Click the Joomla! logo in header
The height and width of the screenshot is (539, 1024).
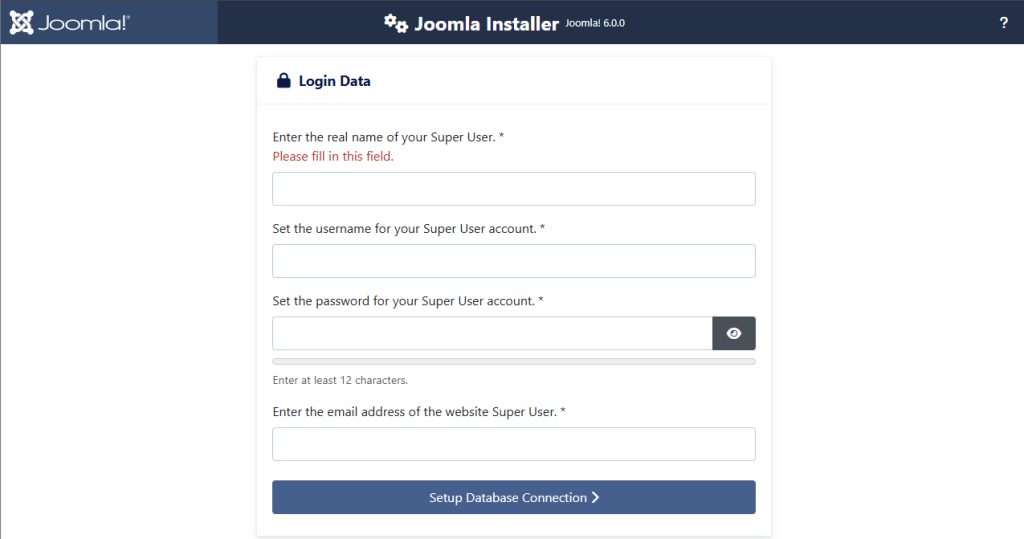69,22
